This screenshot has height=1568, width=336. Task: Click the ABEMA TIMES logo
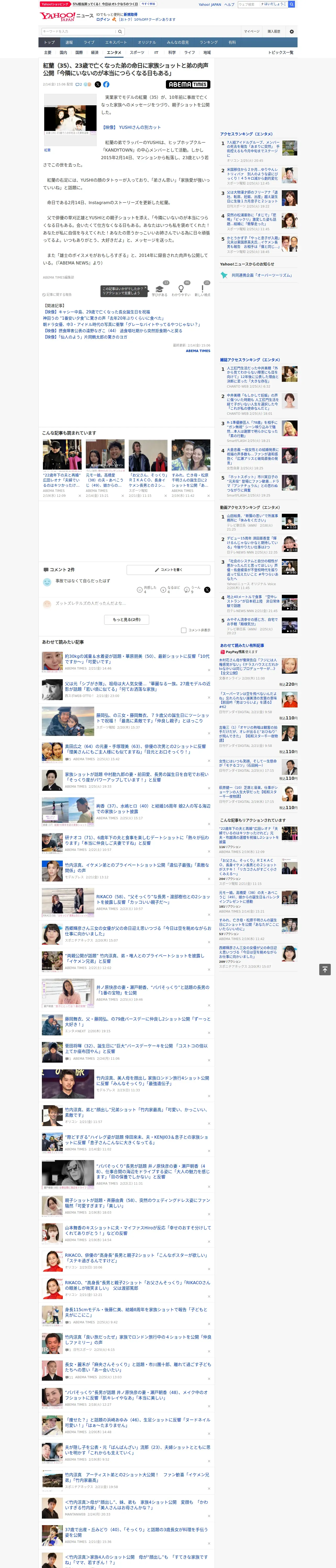coord(188,85)
